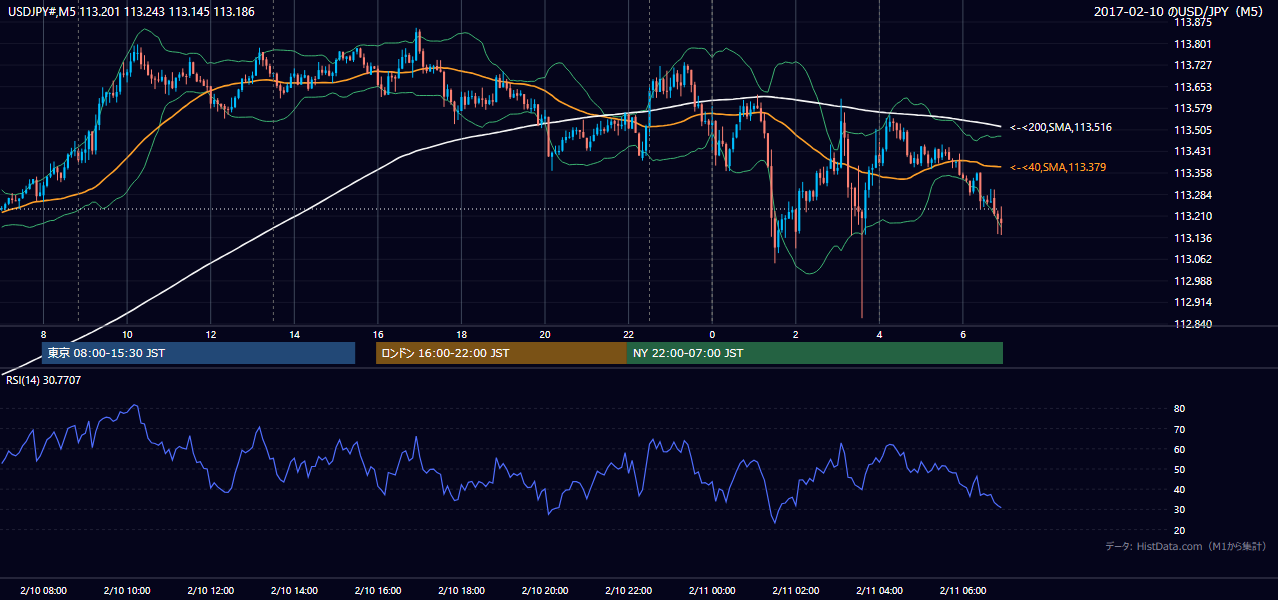Click time label 2/10 12:00
This screenshot has height=600, width=1278.
(x=210, y=591)
